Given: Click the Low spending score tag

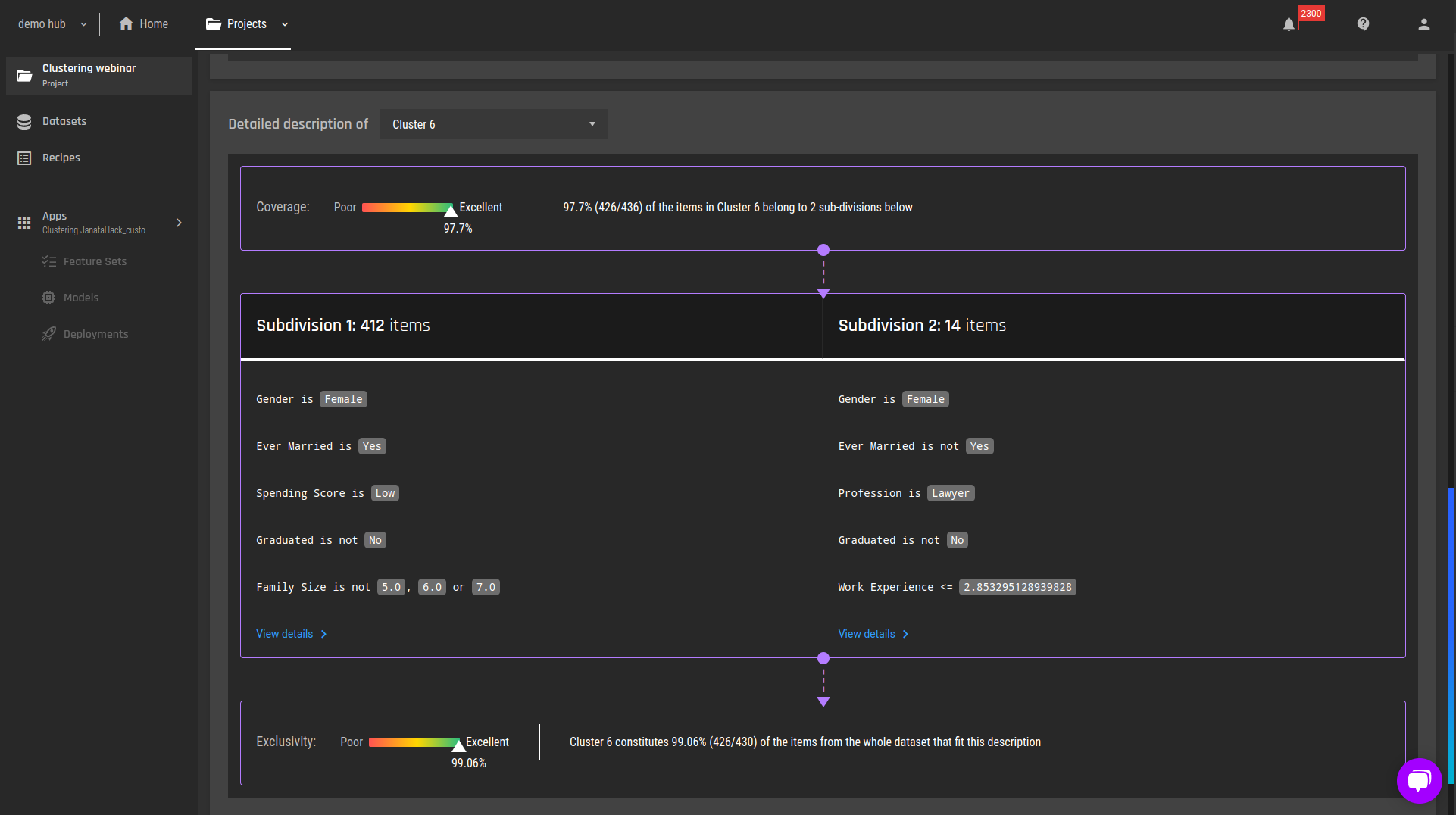Looking at the screenshot, I should pyautogui.click(x=385, y=493).
